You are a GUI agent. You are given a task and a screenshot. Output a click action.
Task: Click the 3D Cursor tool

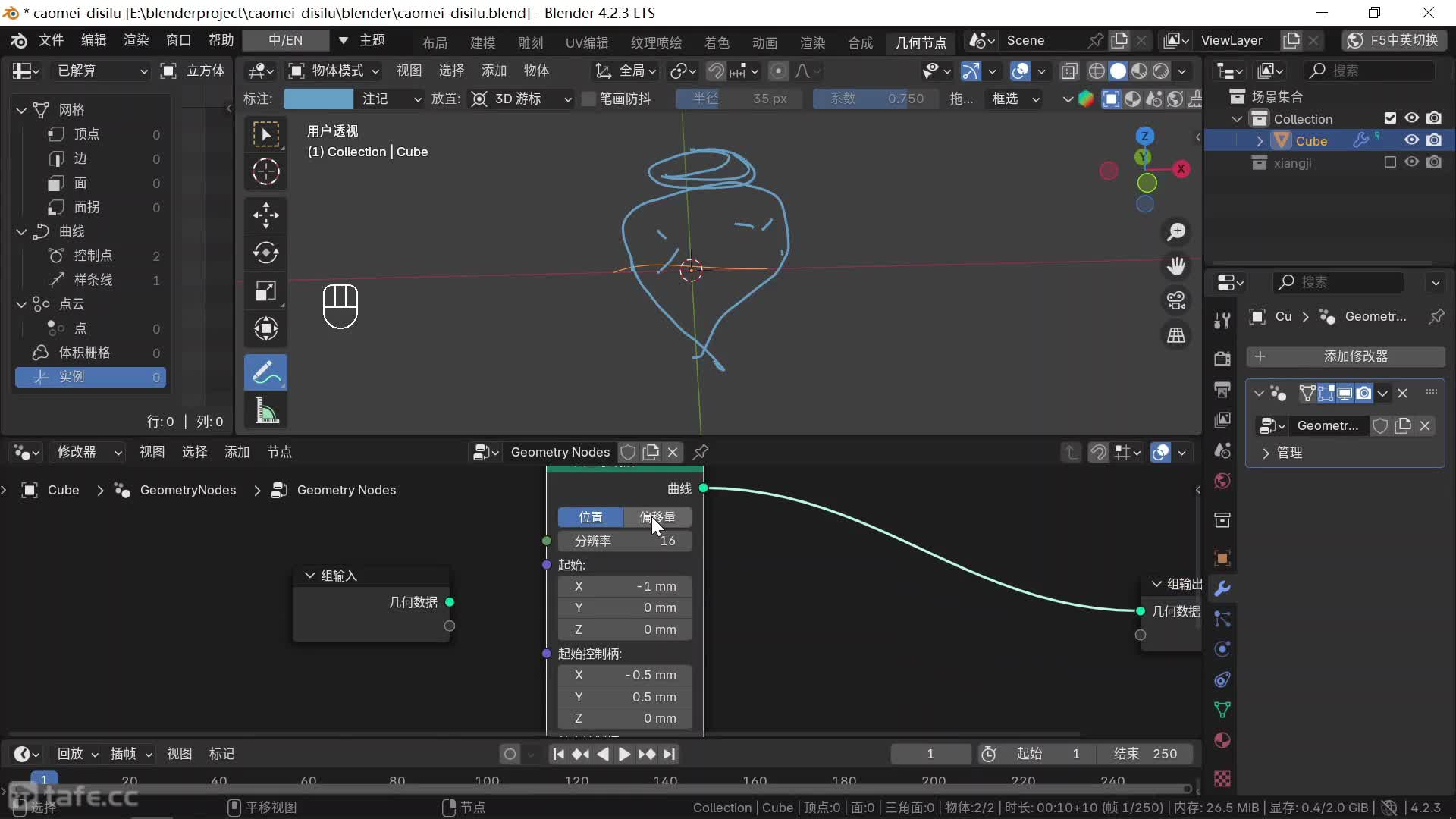click(x=265, y=172)
